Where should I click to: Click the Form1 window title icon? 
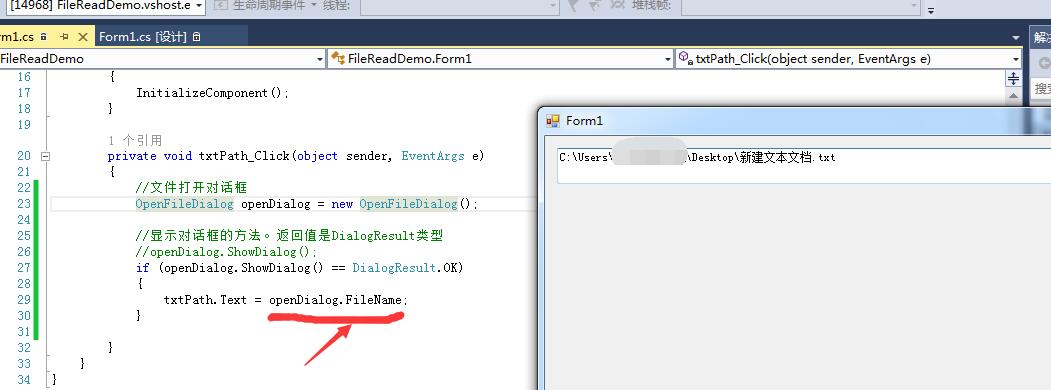click(x=552, y=121)
